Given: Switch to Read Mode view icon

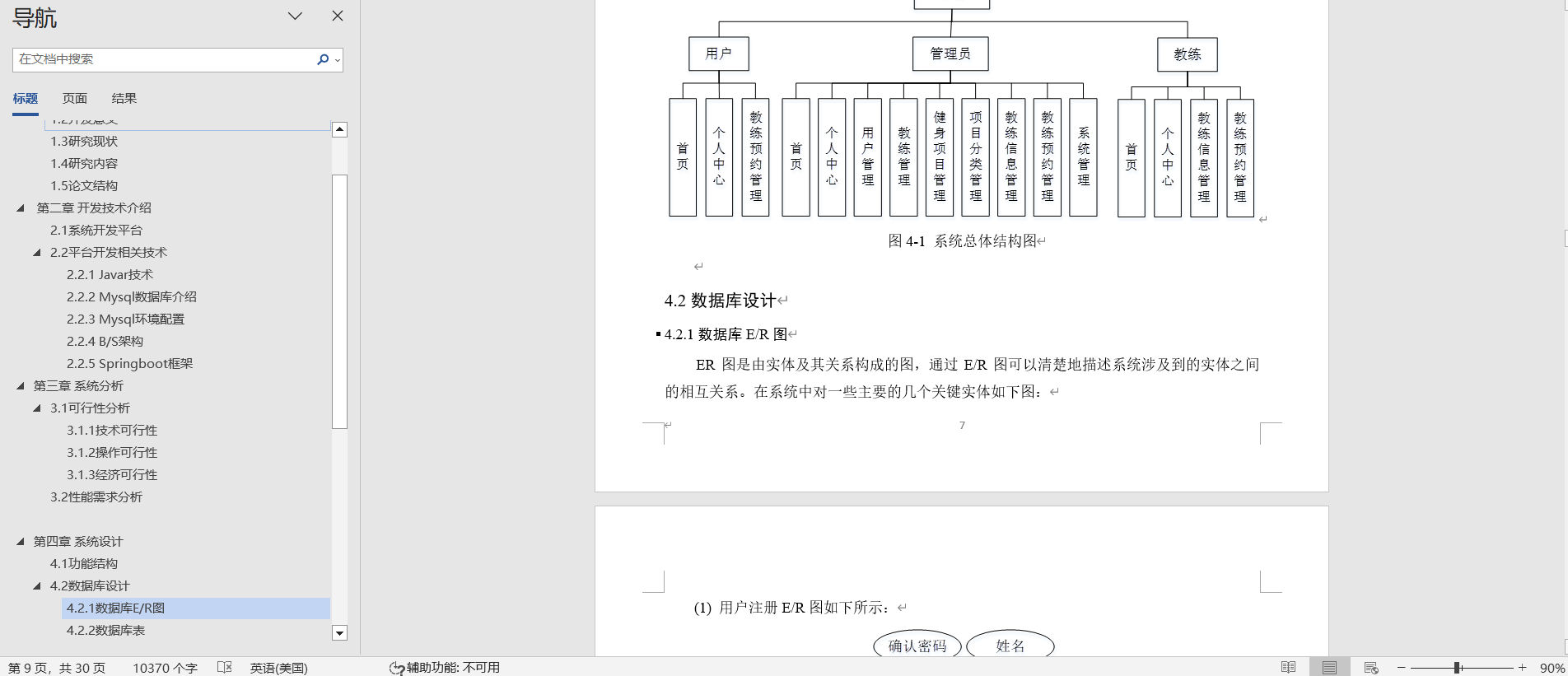Looking at the screenshot, I should (x=1289, y=668).
